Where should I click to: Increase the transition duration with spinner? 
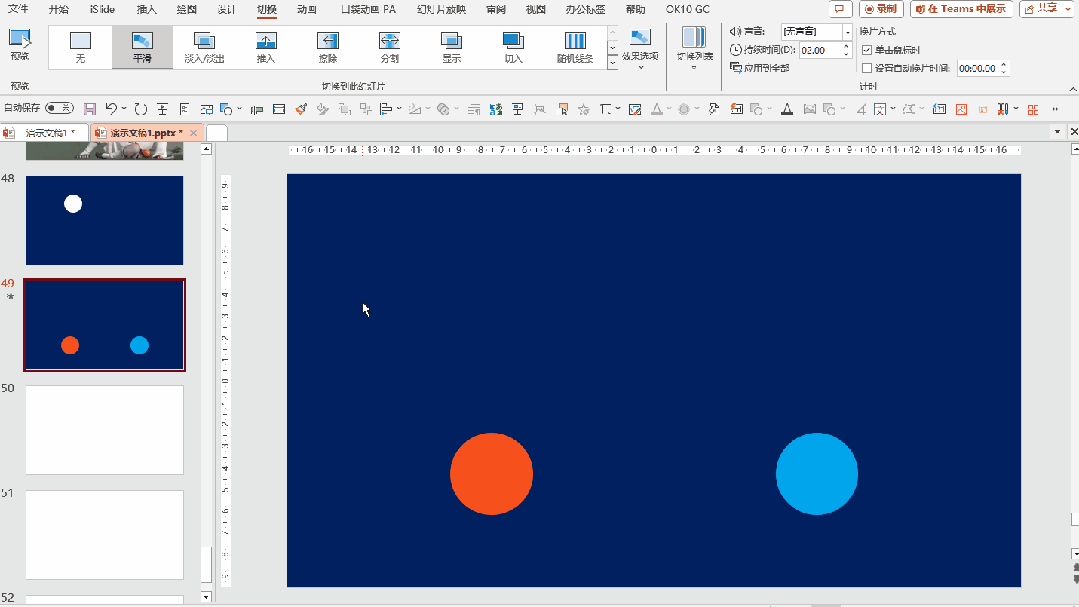pos(846,46)
